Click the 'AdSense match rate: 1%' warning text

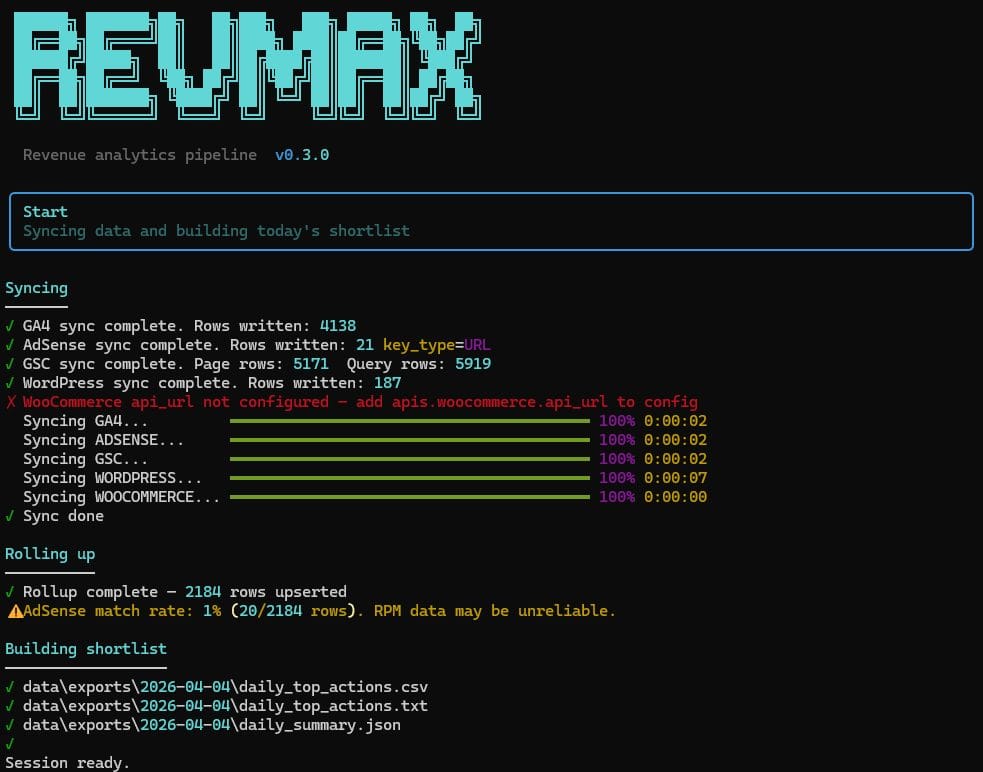tap(122, 611)
